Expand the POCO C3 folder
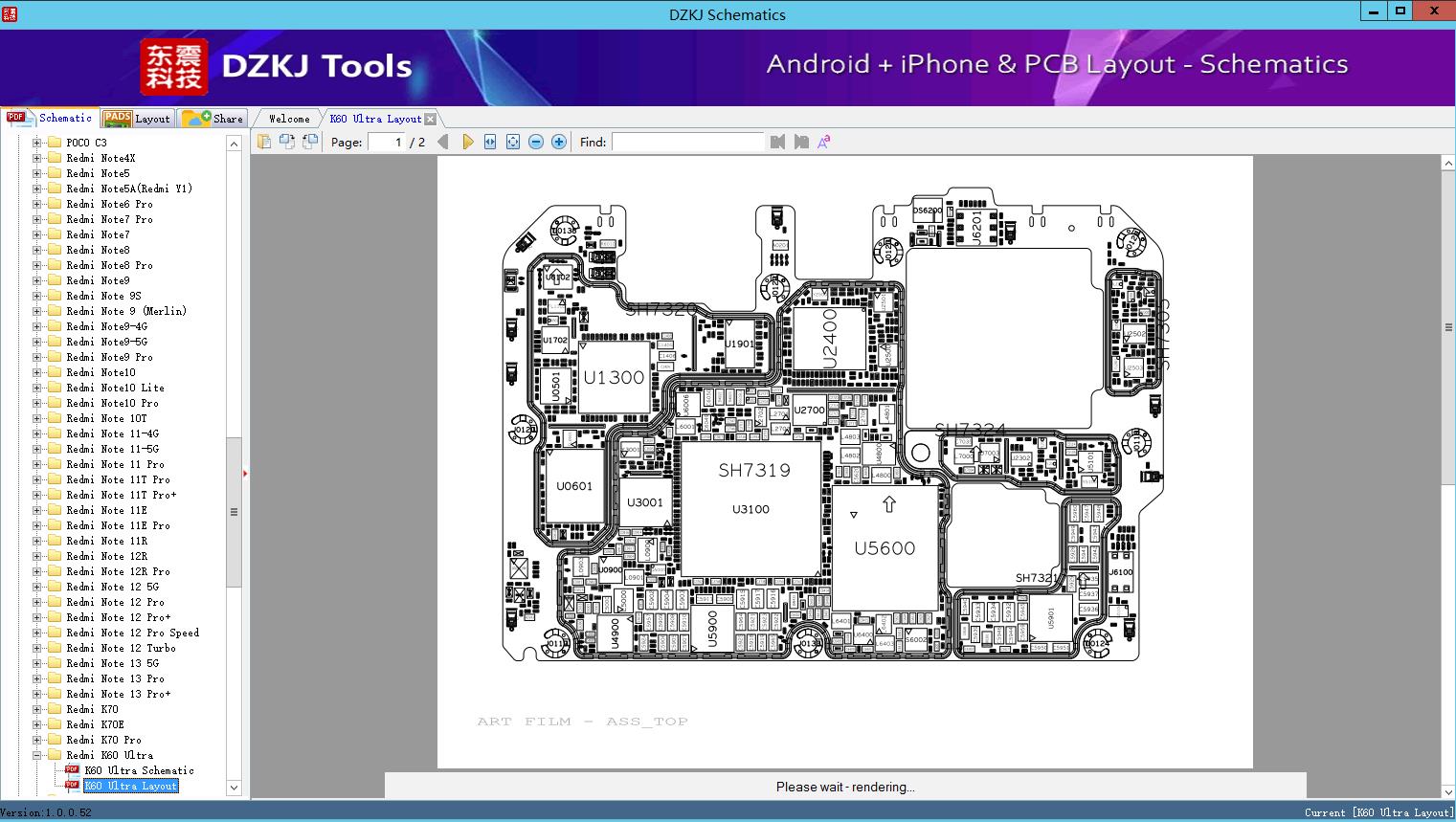 click(x=36, y=143)
